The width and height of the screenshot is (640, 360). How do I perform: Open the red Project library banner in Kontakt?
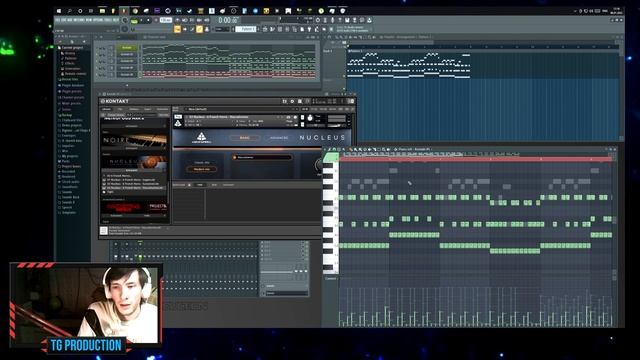(x=134, y=207)
